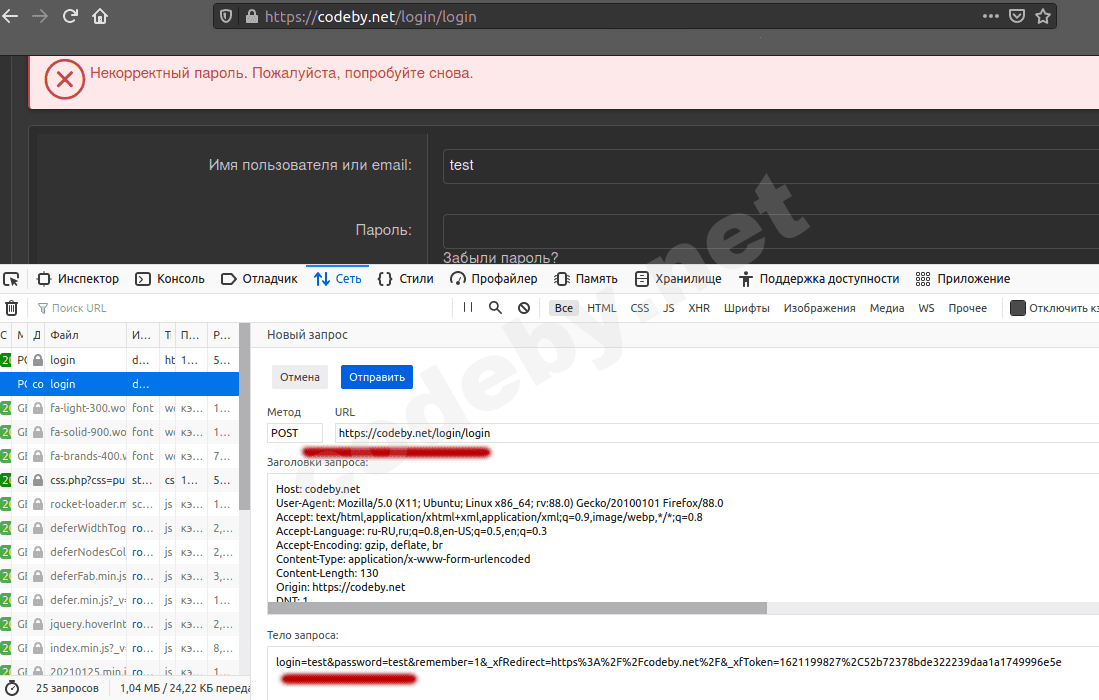Open the Инспектор tab

point(78,279)
